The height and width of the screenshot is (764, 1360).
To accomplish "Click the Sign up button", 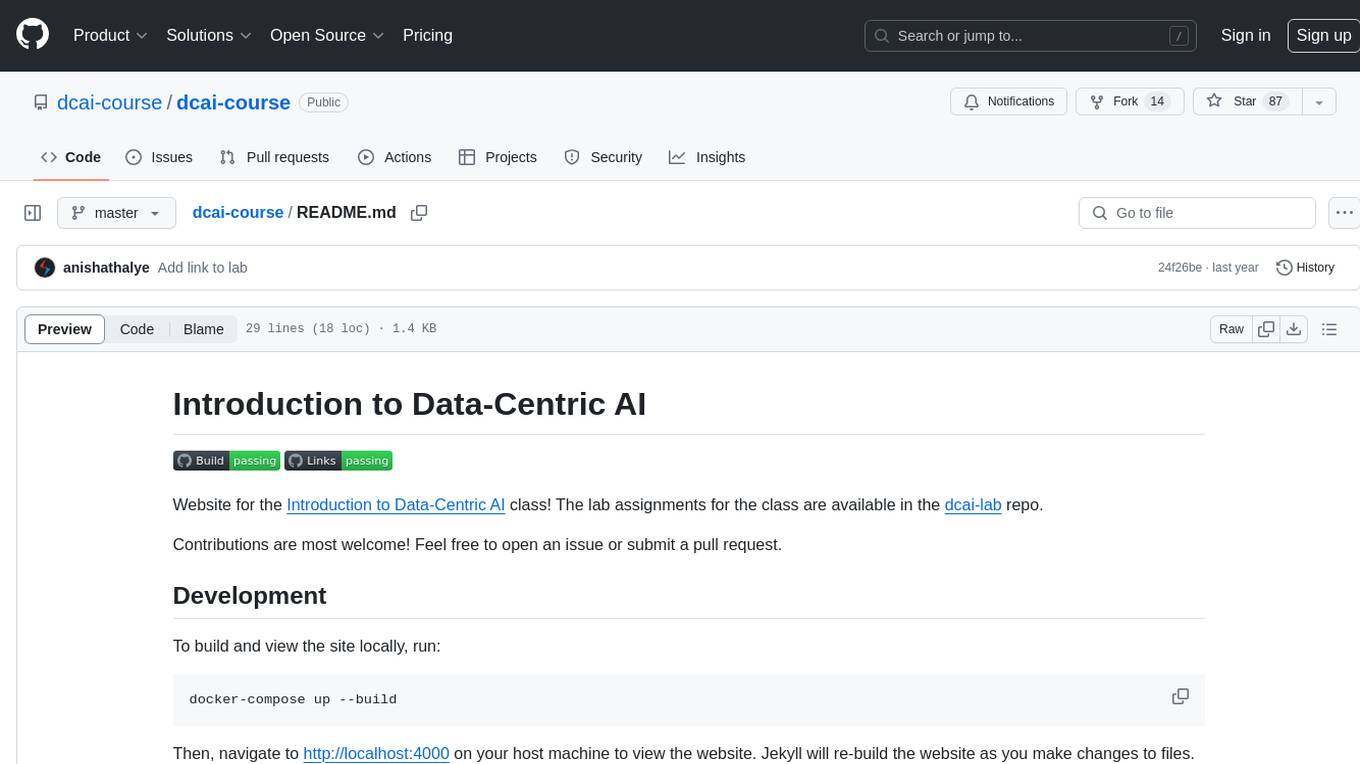I will click(1323, 35).
